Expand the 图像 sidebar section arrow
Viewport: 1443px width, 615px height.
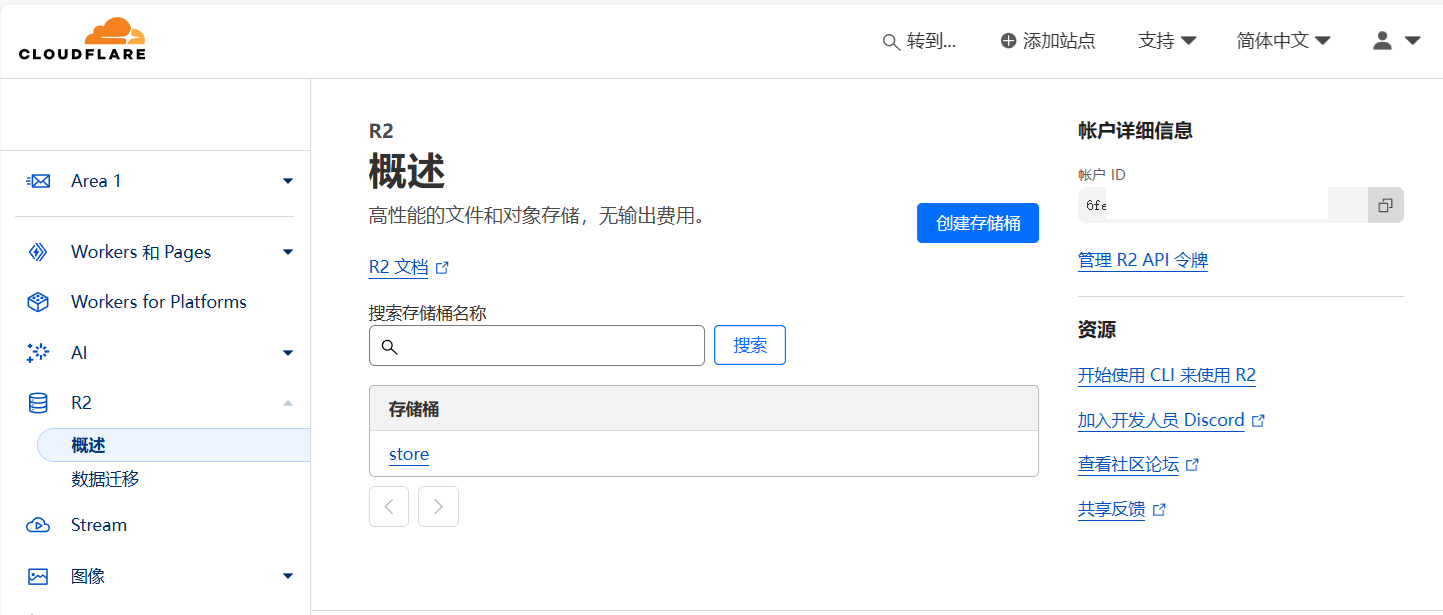pyautogui.click(x=288, y=576)
